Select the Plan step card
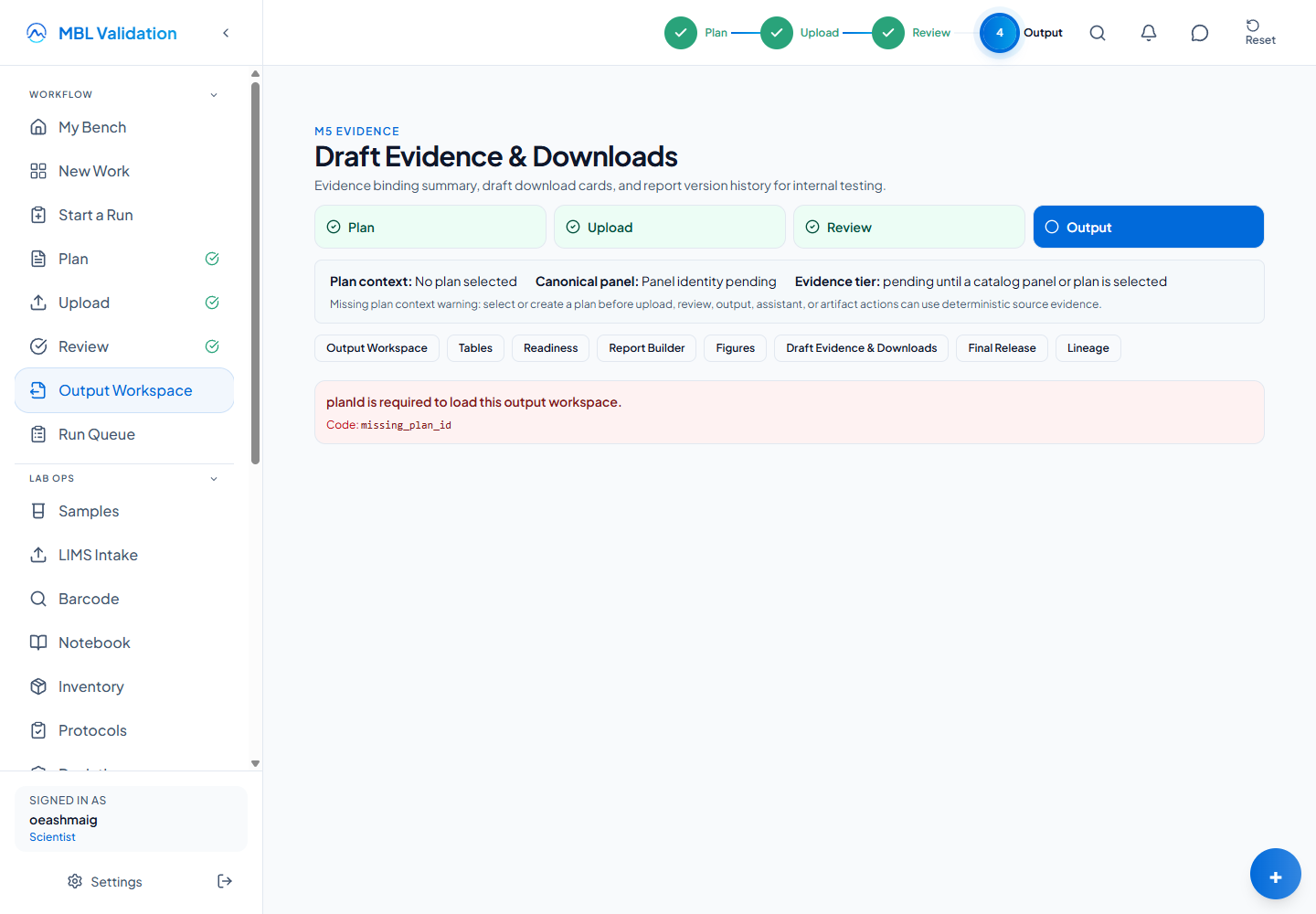 pos(430,227)
